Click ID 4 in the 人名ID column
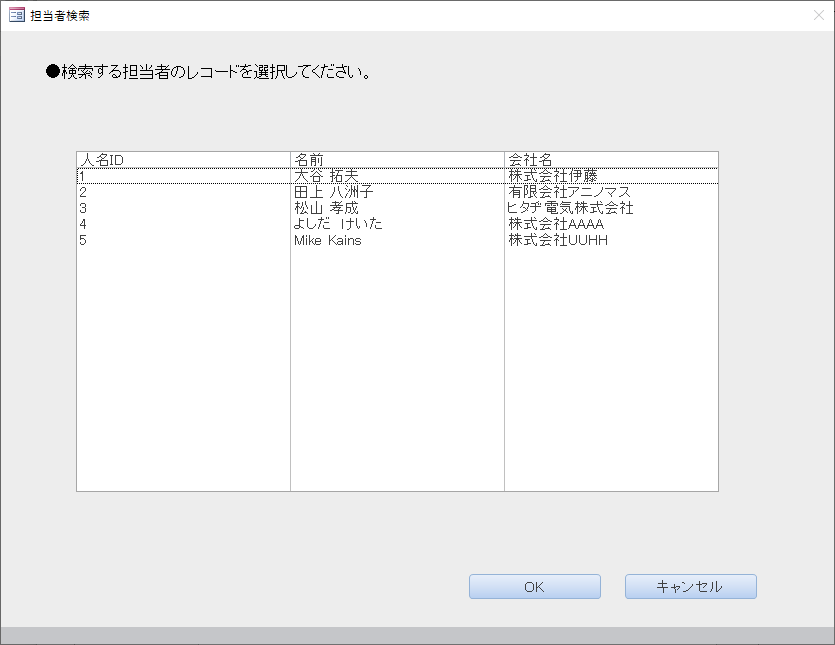 point(84,224)
